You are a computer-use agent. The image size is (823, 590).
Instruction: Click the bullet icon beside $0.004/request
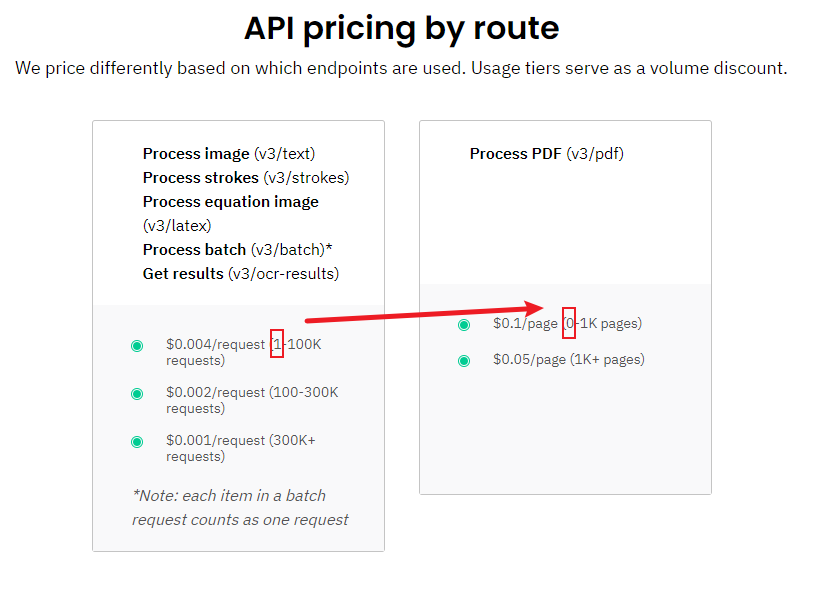click(x=137, y=345)
